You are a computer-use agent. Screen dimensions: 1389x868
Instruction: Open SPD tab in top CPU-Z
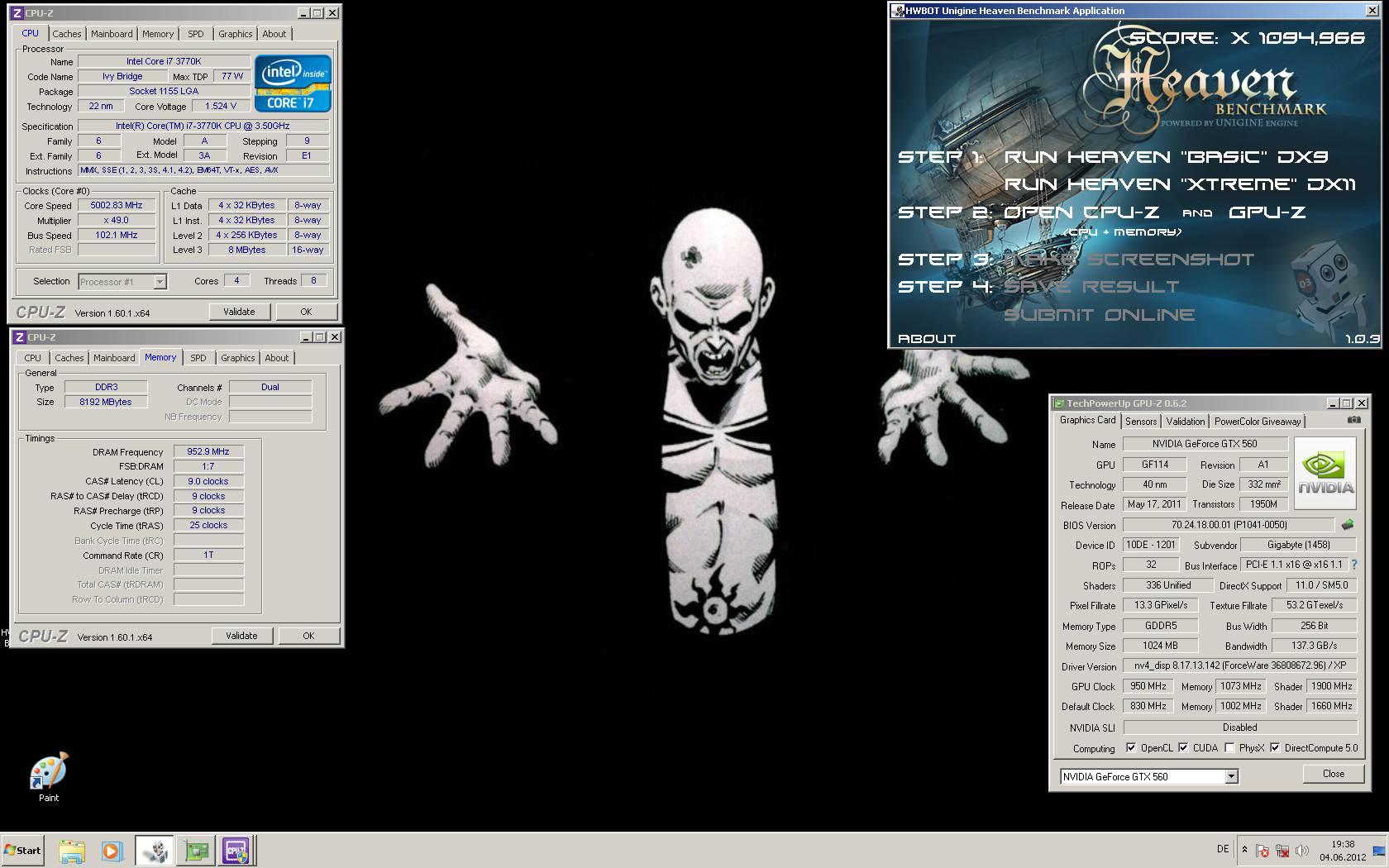(x=196, y=34)
